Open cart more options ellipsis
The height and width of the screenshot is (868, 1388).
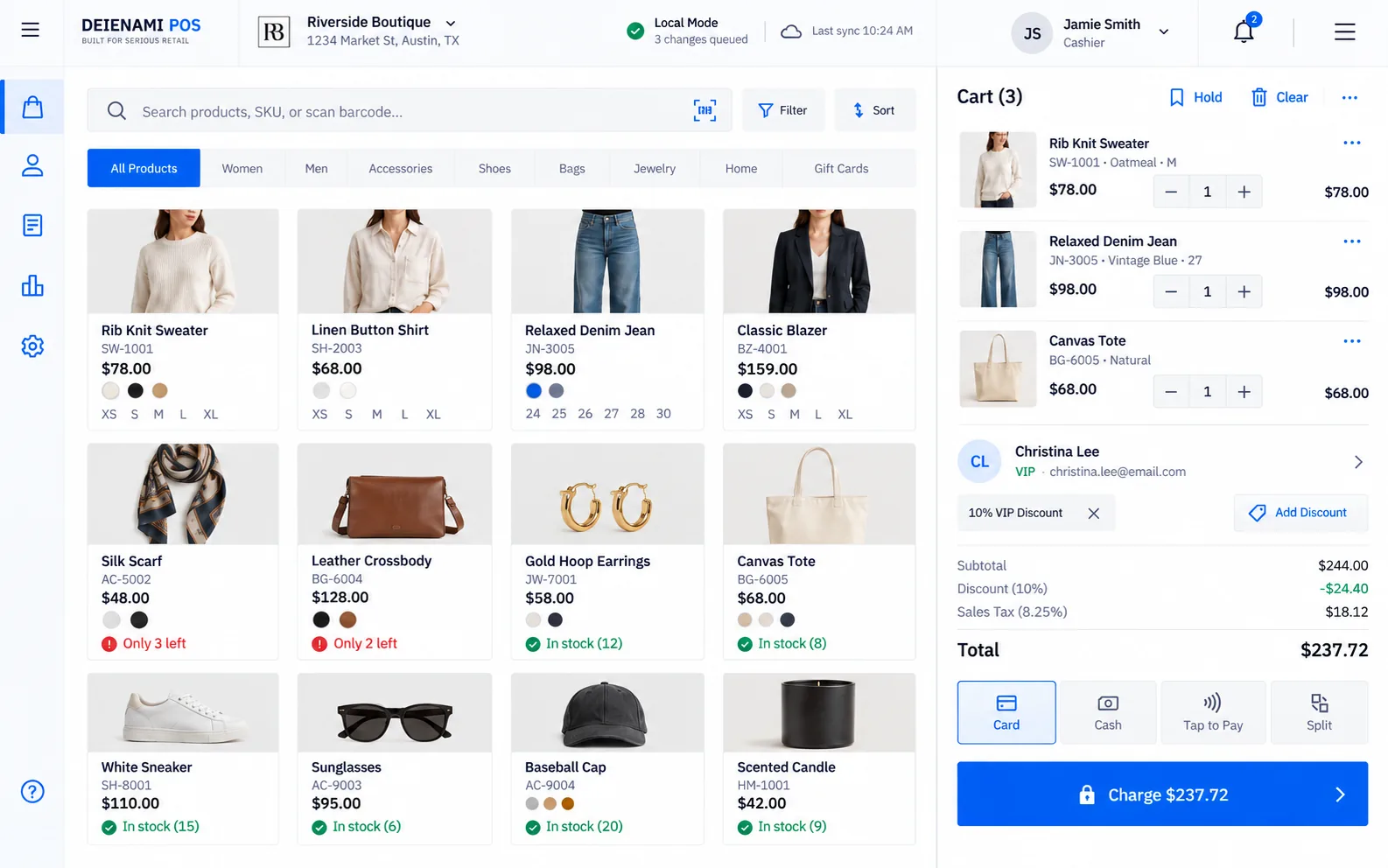(1349, 97)
